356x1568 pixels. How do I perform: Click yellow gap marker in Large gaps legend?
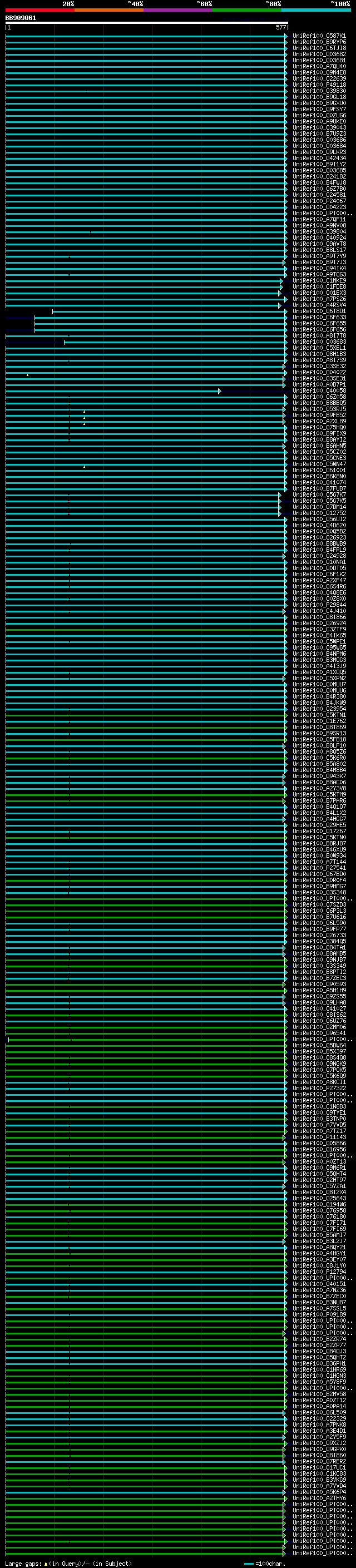pos(46,1563)
